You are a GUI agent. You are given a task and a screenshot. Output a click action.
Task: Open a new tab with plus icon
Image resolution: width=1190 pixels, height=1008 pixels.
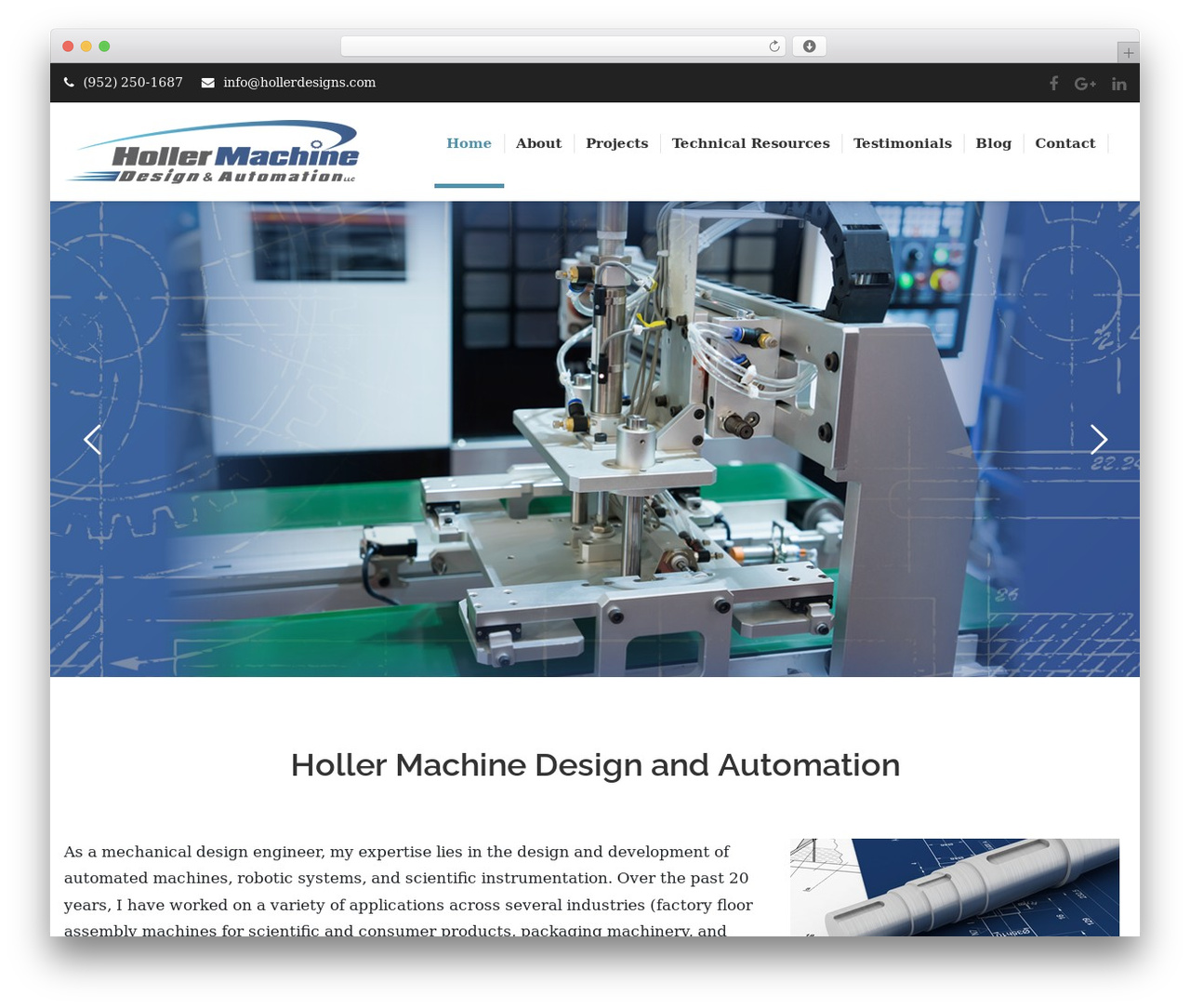coord(1128,53)
